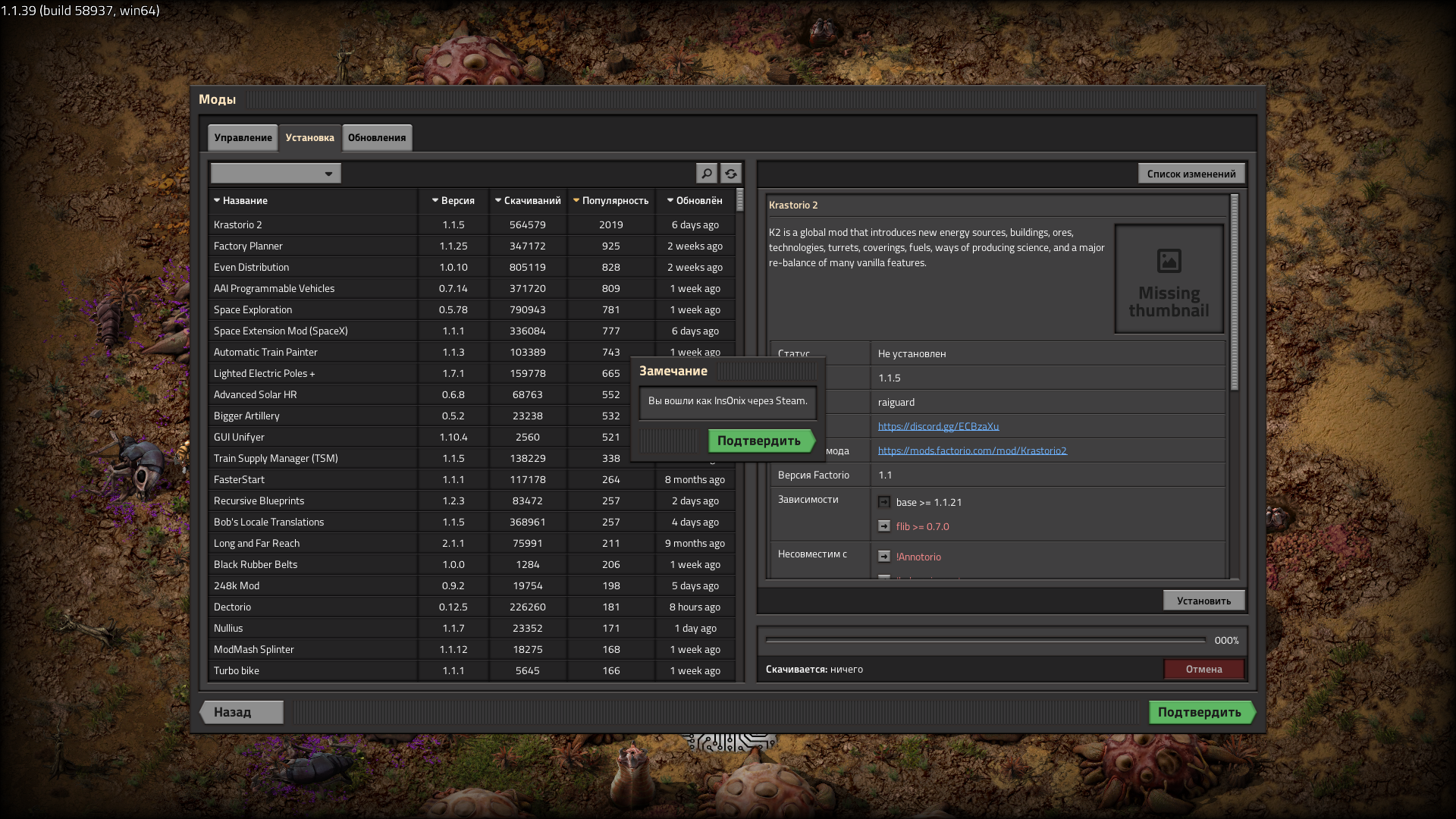This screenshot has height=819, width=1456.
Task: Switch to the Обновления tab
Action: pos(377,137)
